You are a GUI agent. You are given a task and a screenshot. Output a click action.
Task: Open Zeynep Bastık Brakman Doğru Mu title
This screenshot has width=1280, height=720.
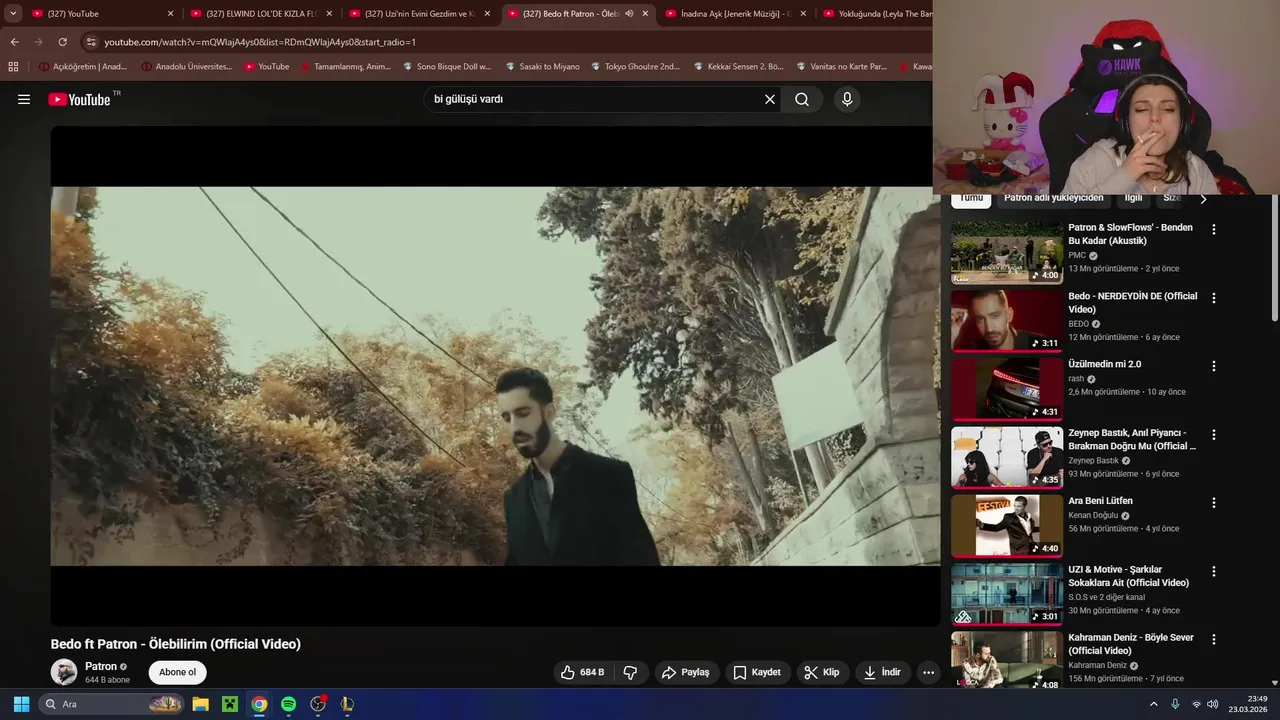click(1132, 439)
